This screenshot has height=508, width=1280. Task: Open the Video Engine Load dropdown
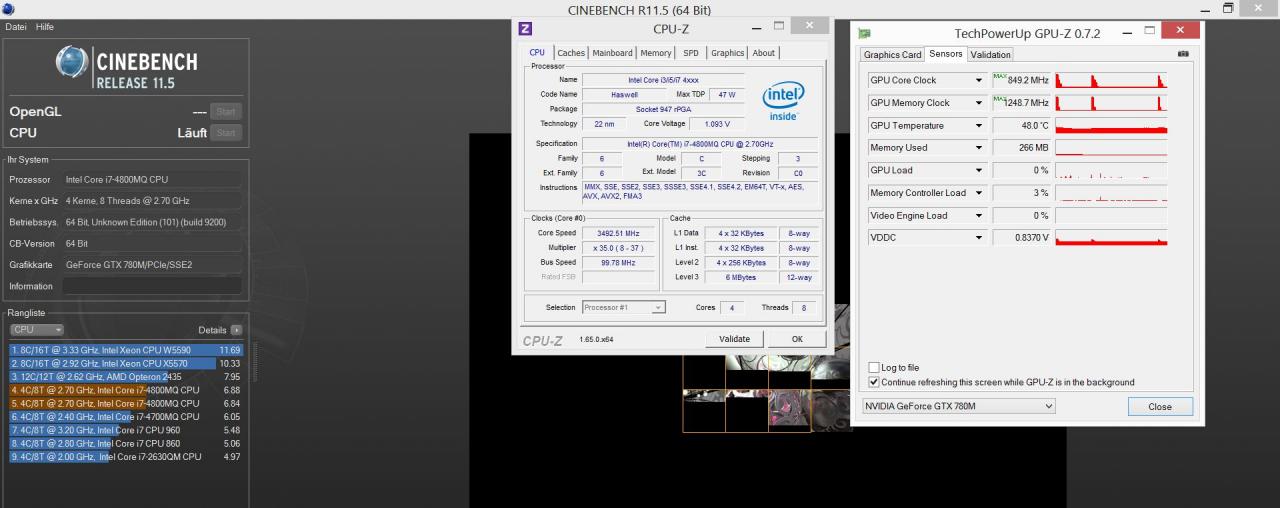pyautogui.click(x=979, y=215)
